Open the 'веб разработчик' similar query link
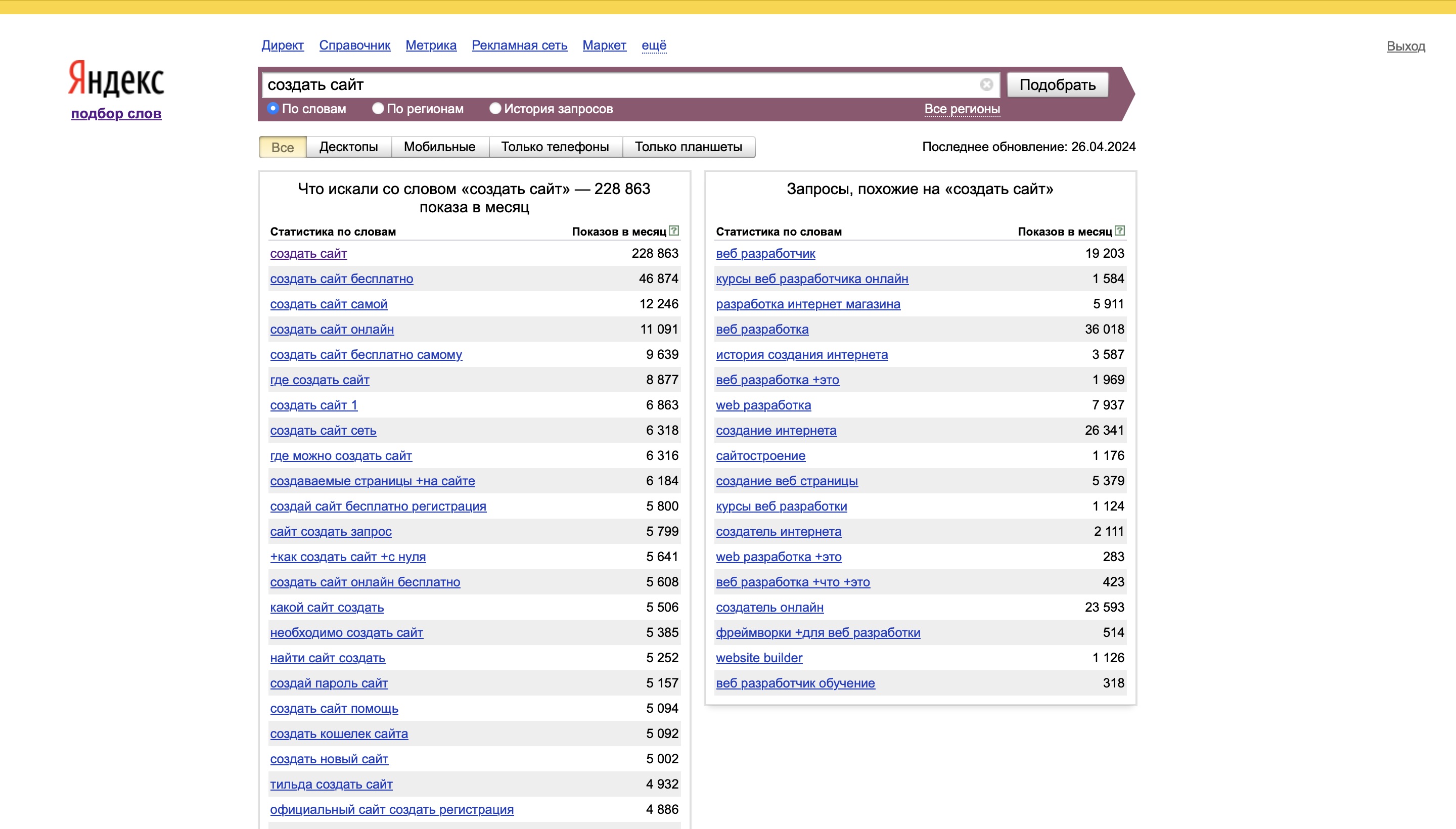The image size is (1456, 829). (765, 253)
